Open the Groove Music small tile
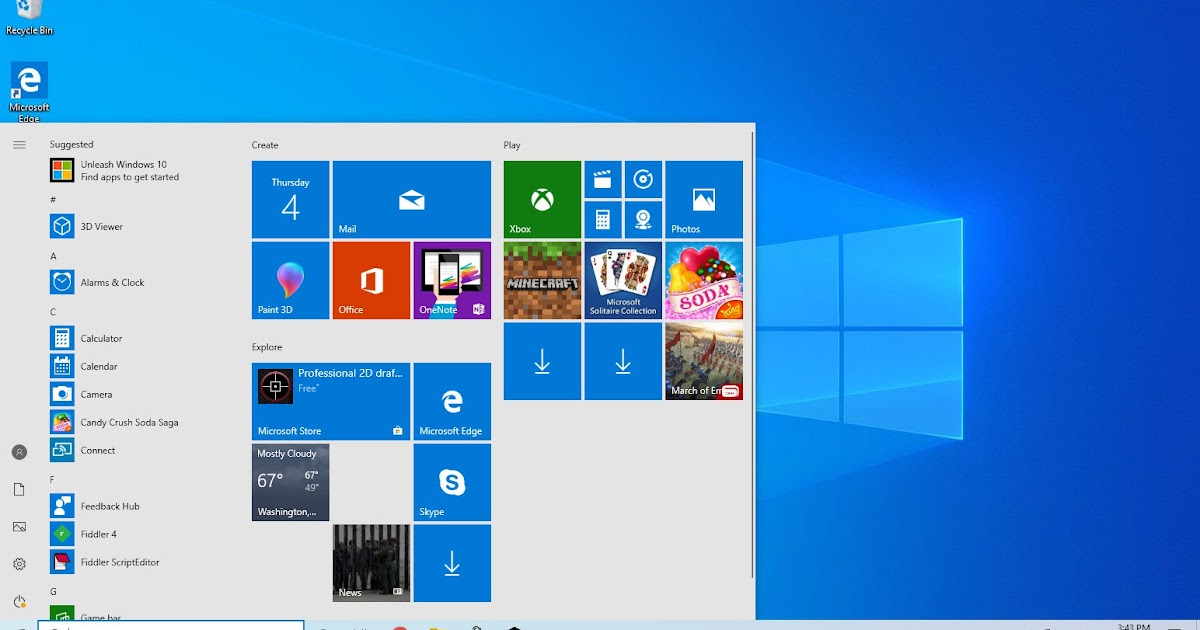This screenshot has height=630, width=1200. click(x=644, y=180)
